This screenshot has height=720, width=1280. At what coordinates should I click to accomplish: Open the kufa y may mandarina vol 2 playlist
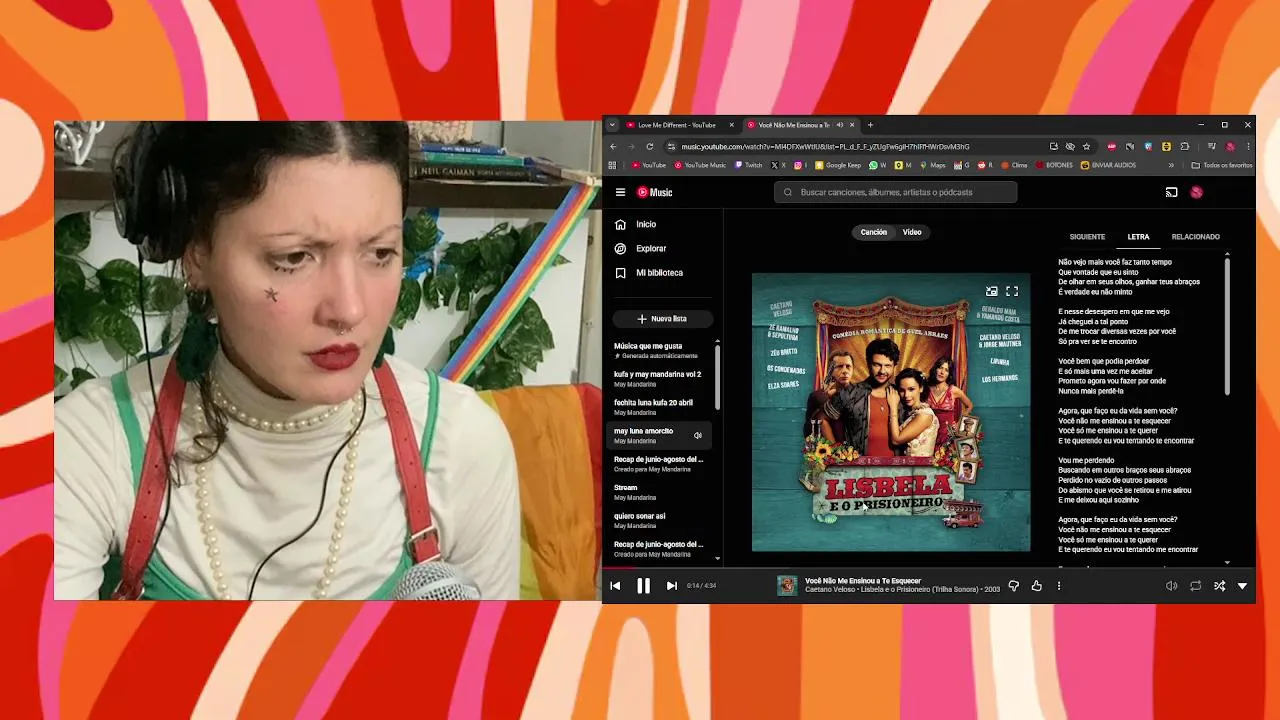click(658, 379)
